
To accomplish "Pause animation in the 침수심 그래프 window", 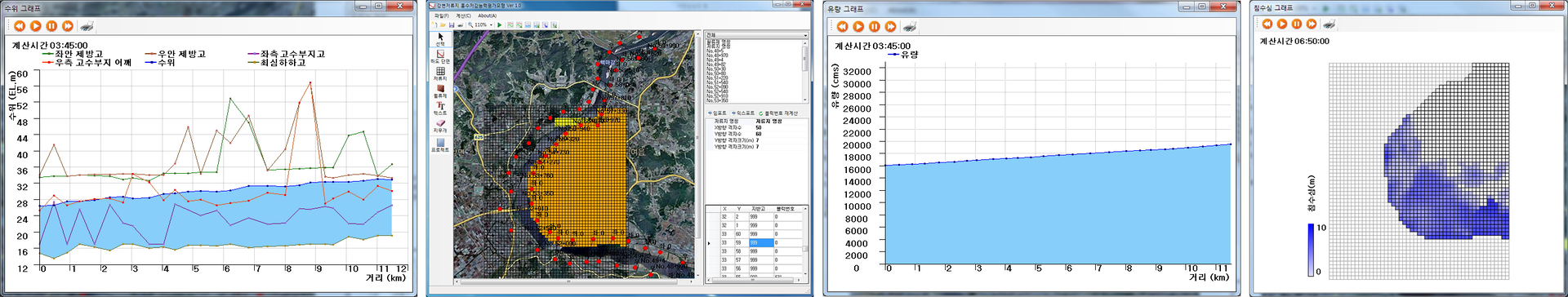I will point(1297,24).
